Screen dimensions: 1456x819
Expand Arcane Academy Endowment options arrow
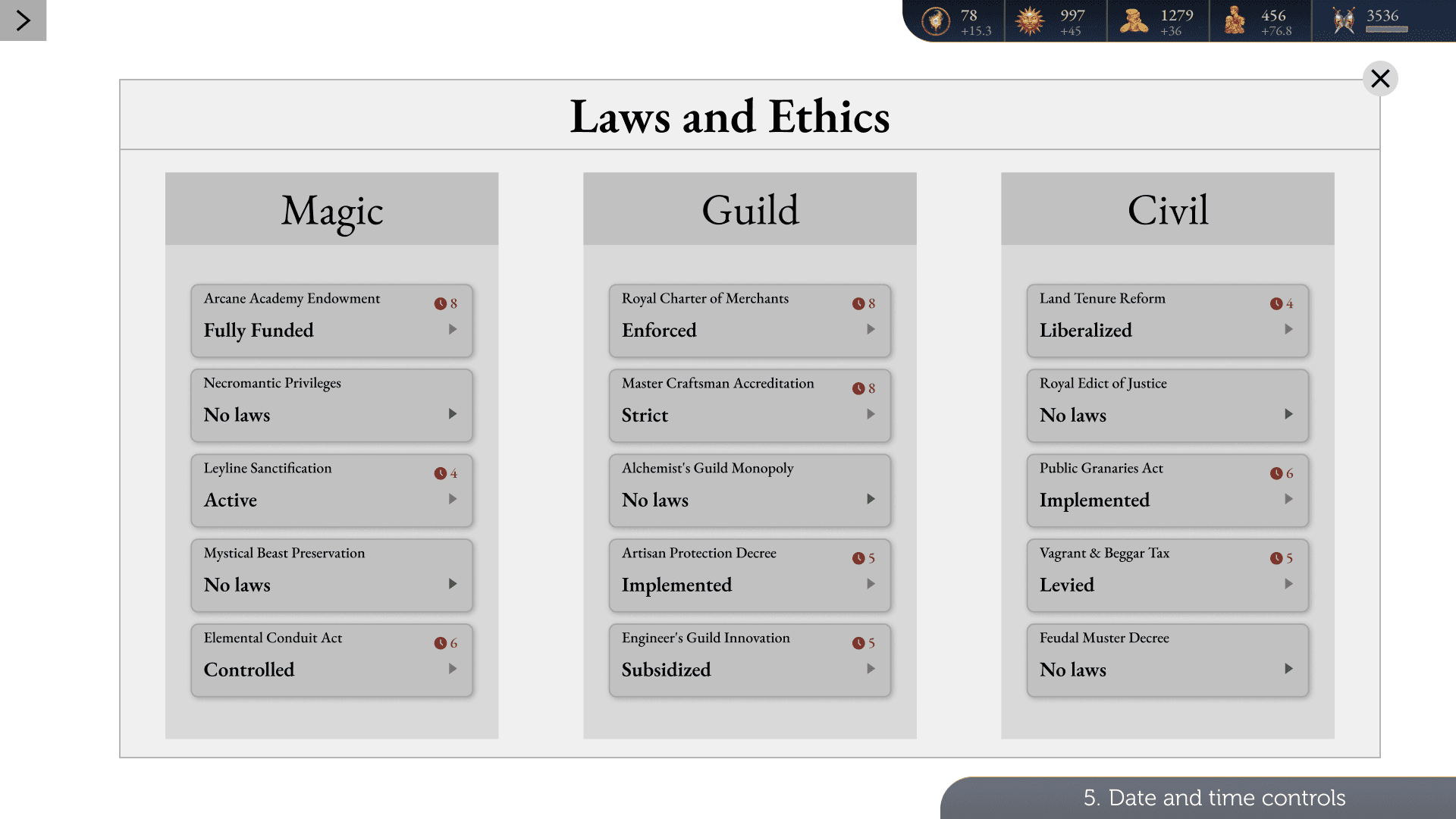[x=453, y=329]
